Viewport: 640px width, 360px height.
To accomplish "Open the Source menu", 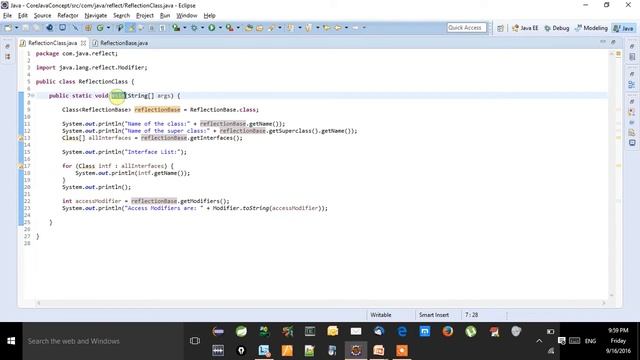I will [x=42, y=16].
